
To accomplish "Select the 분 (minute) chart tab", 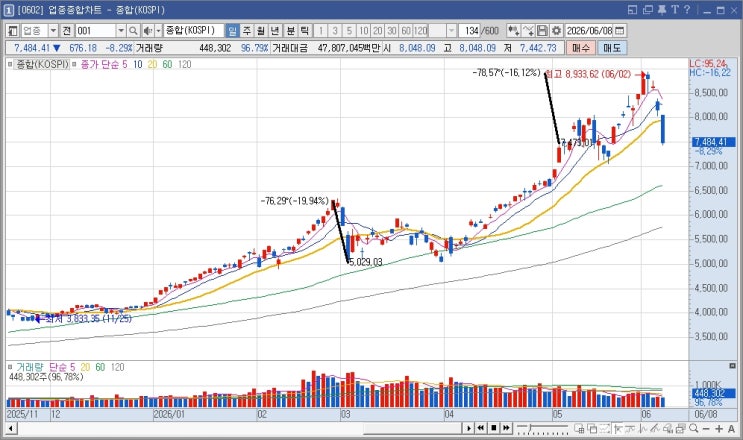I will pyautogui.click(x=290, y=31).
